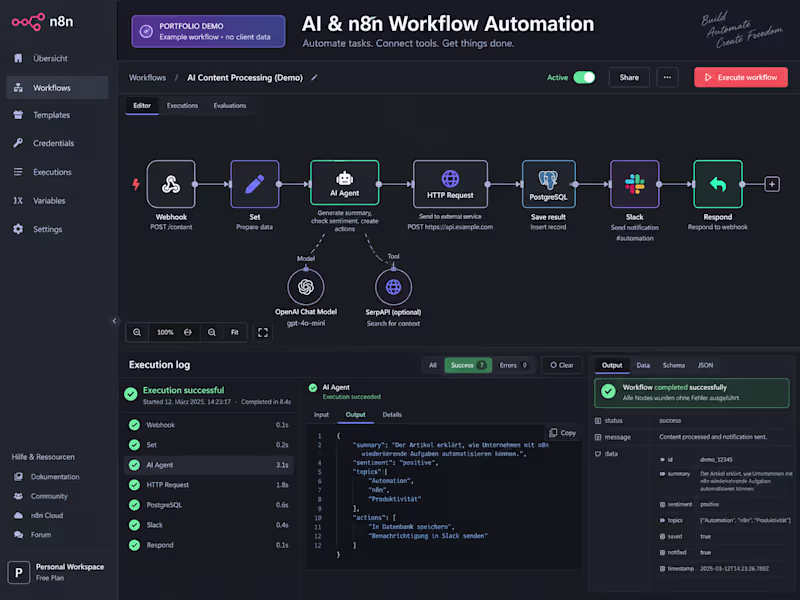Enter fullscreen canvas view

click(x=263, y=333)
